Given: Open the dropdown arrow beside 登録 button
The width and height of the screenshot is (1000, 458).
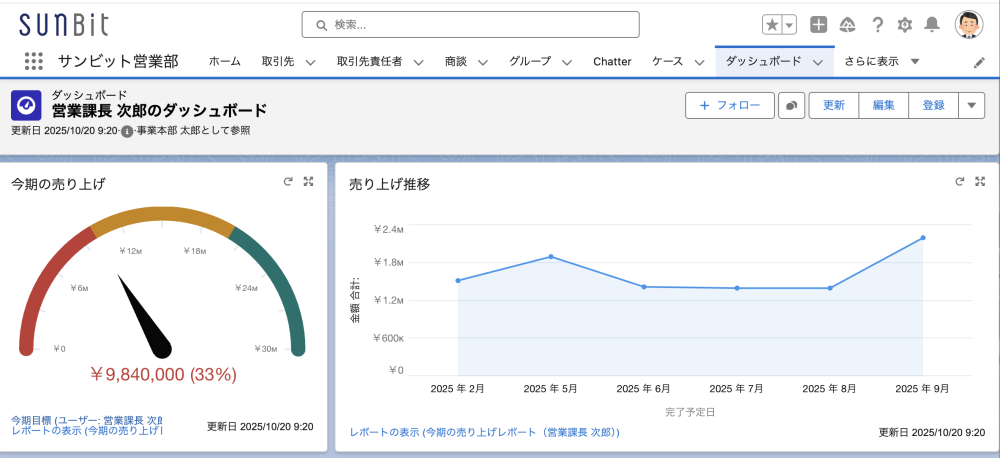Looking at the screenshot, I should point(972,105).
